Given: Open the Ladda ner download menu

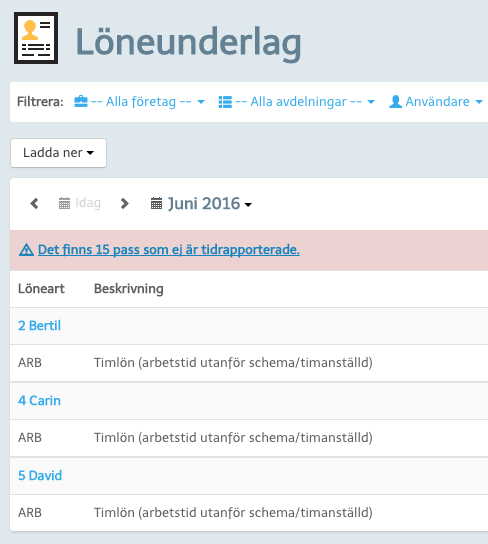Looking at the screenshot, I should click(58, 153).
